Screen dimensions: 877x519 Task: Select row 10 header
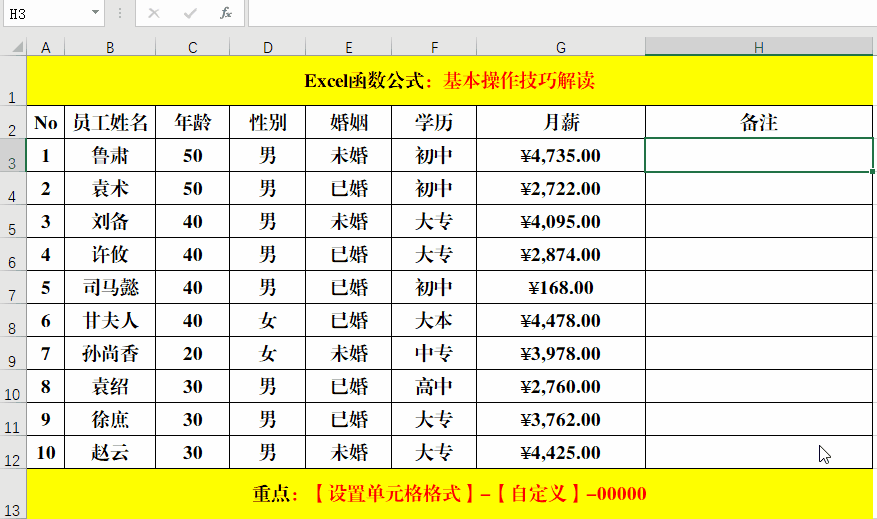pos(13,386)
